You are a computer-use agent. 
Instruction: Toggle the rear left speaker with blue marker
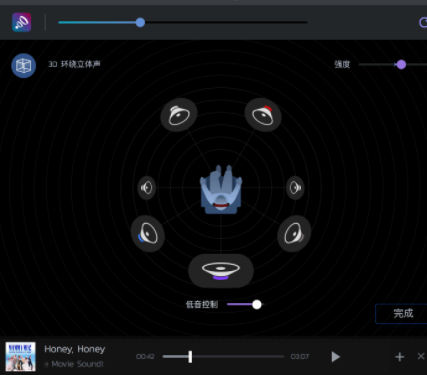[148, 233]
